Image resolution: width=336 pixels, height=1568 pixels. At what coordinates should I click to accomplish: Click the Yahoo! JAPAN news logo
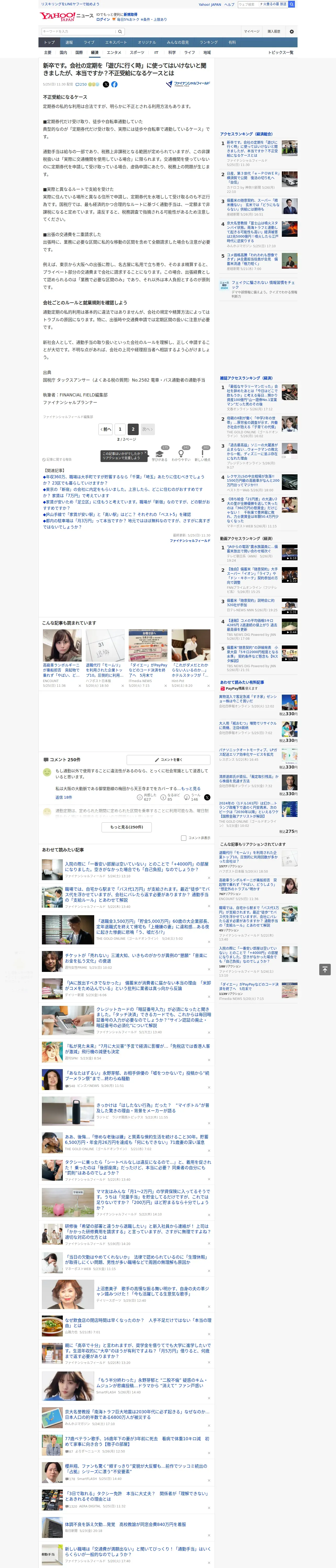click(66, 16)
